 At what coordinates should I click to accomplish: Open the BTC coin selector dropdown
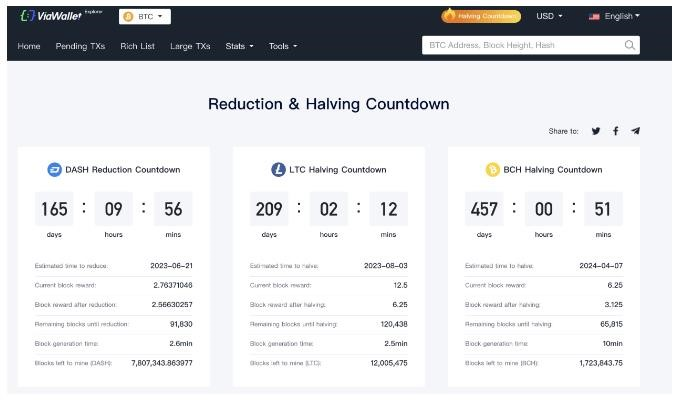point(145,16)
